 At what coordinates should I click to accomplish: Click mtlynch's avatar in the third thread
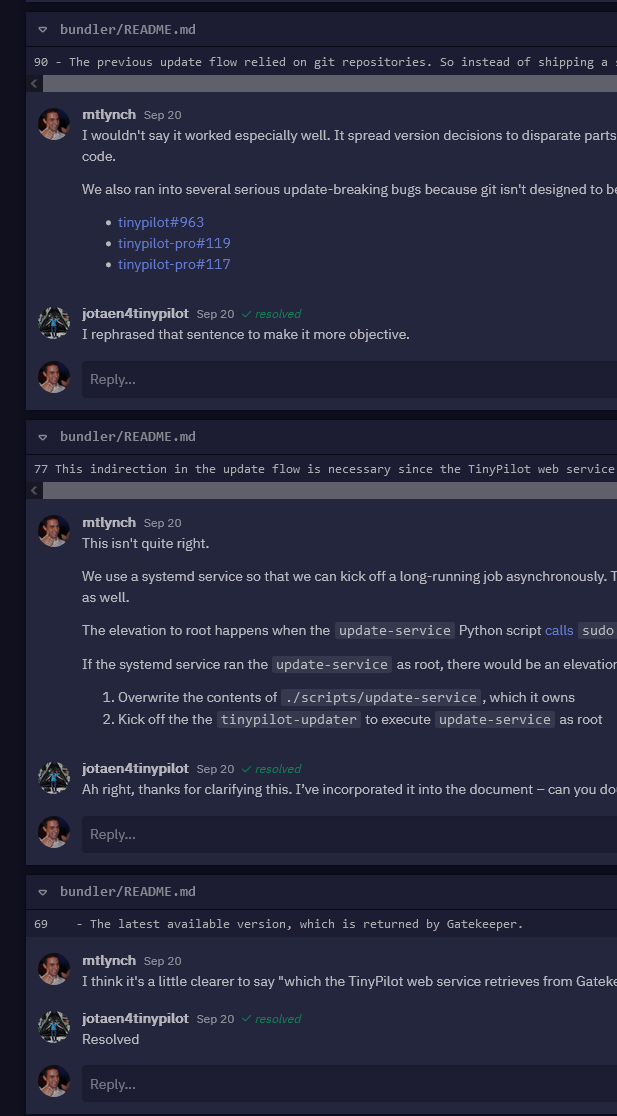coord(54,970)
